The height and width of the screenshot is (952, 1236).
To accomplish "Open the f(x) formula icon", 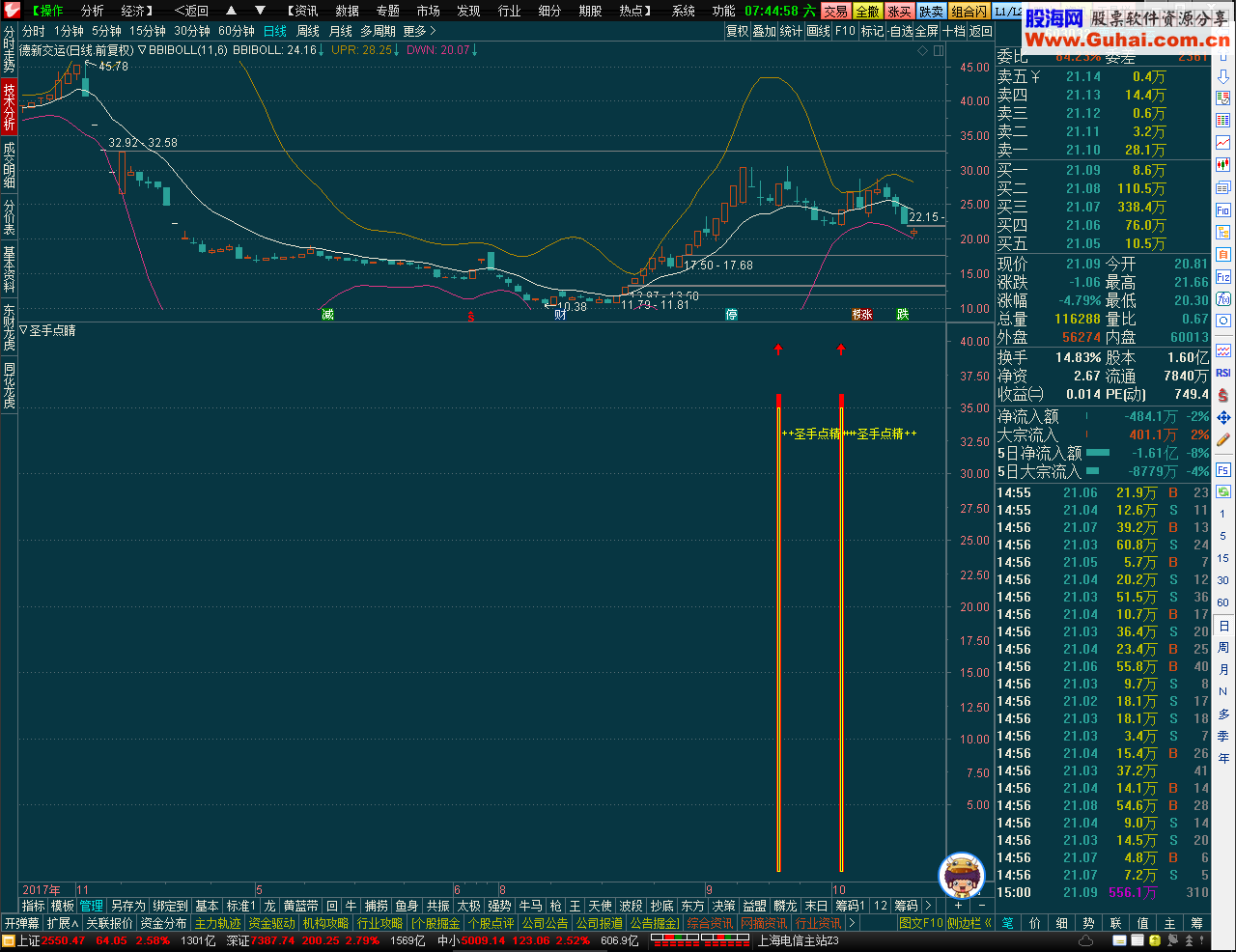I will pos(1223,299).
